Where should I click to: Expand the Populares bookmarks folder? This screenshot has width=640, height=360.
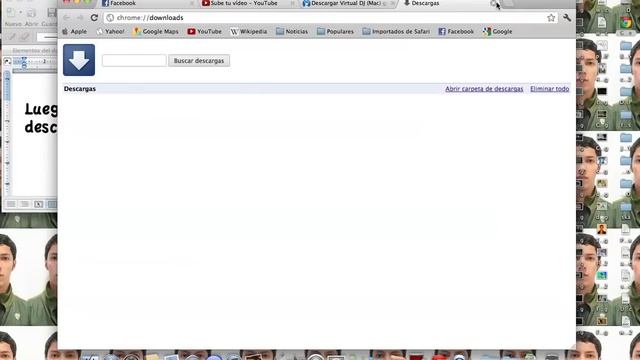(335, 31)
